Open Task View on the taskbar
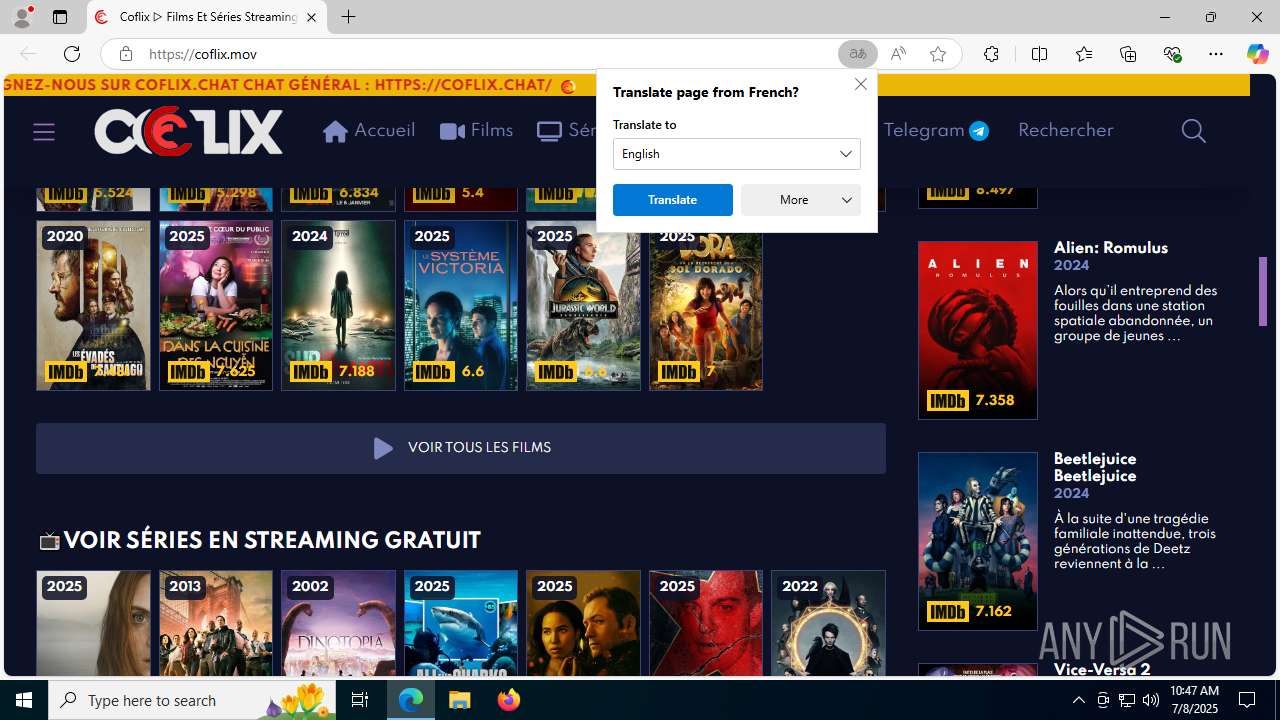1280x720 pixels. (x=360, y=700)
